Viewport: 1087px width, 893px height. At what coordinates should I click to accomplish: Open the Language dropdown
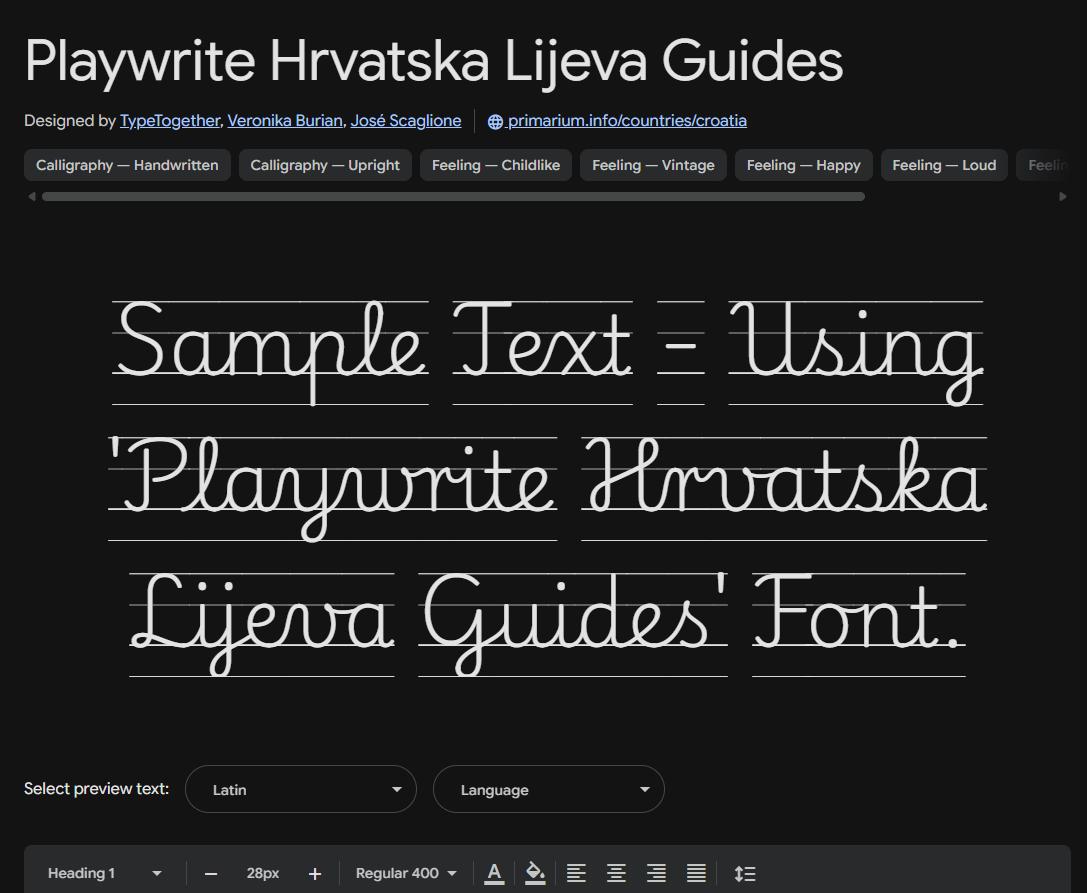548,789
